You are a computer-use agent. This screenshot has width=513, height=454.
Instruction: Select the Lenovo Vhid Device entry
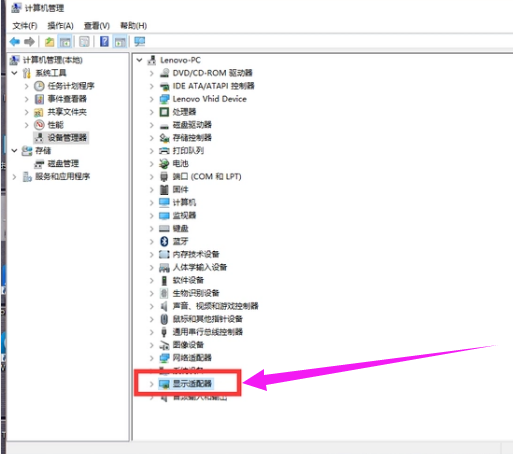click(209, 99)
